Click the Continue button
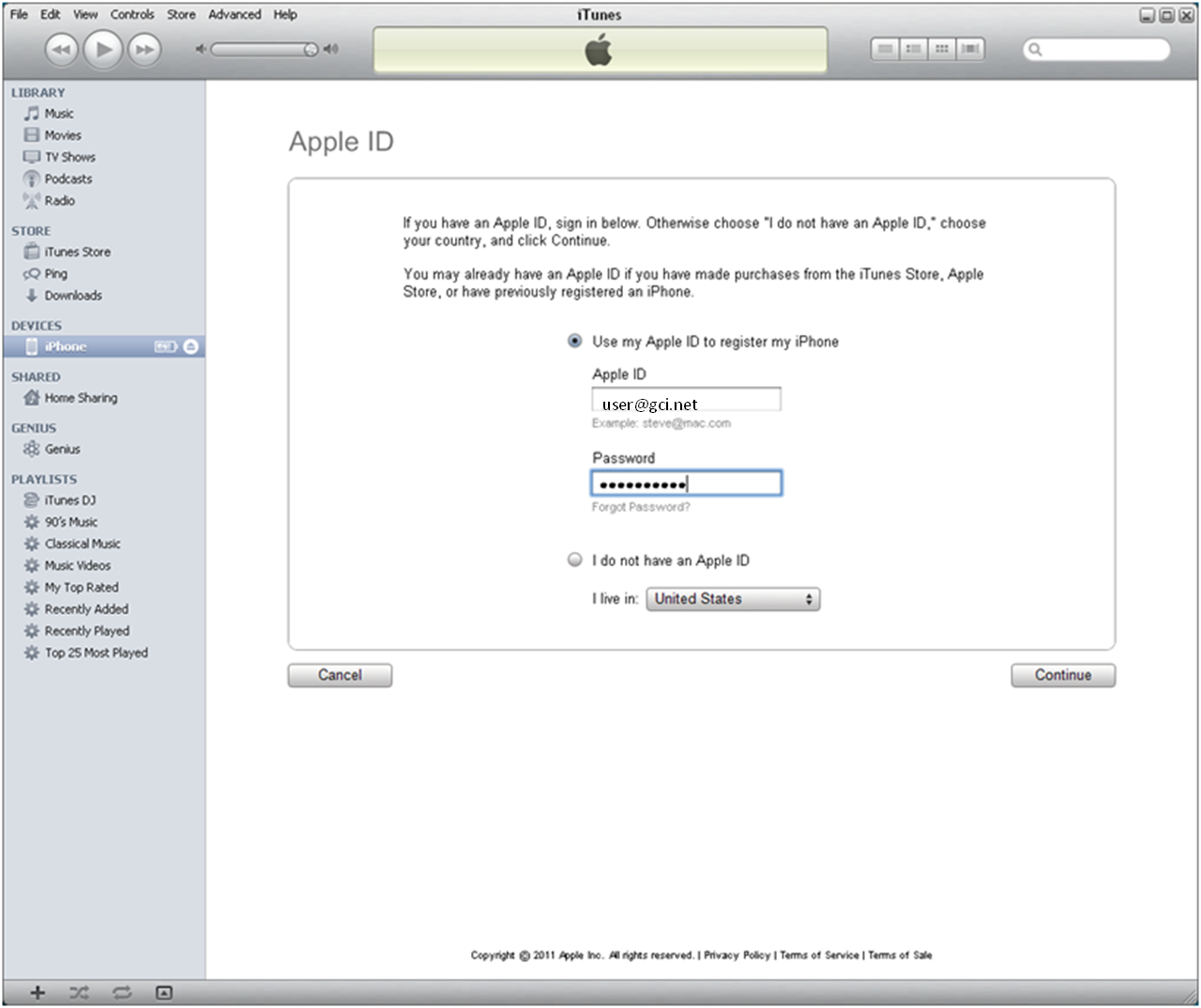This screenshot has width=1201, height=1008. click(1063, 675)
